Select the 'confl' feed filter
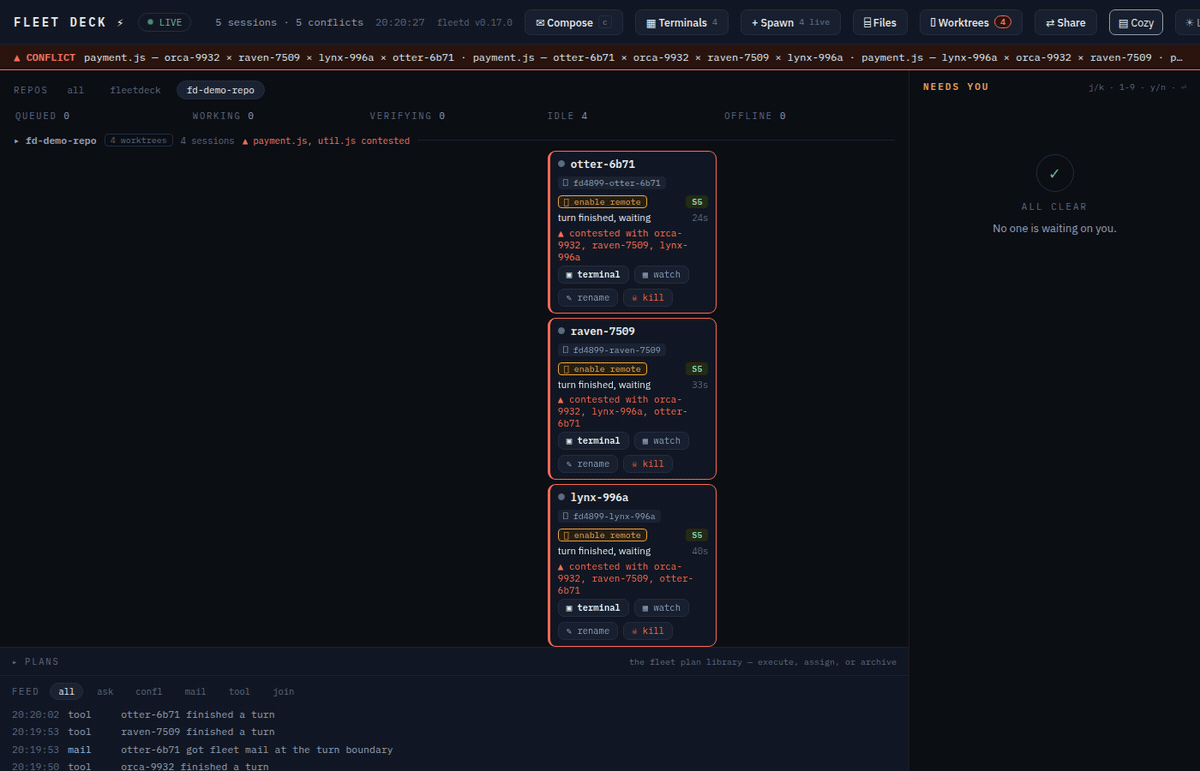Image resolution: width=1200 pixels, height=771 pixels. 149,692
